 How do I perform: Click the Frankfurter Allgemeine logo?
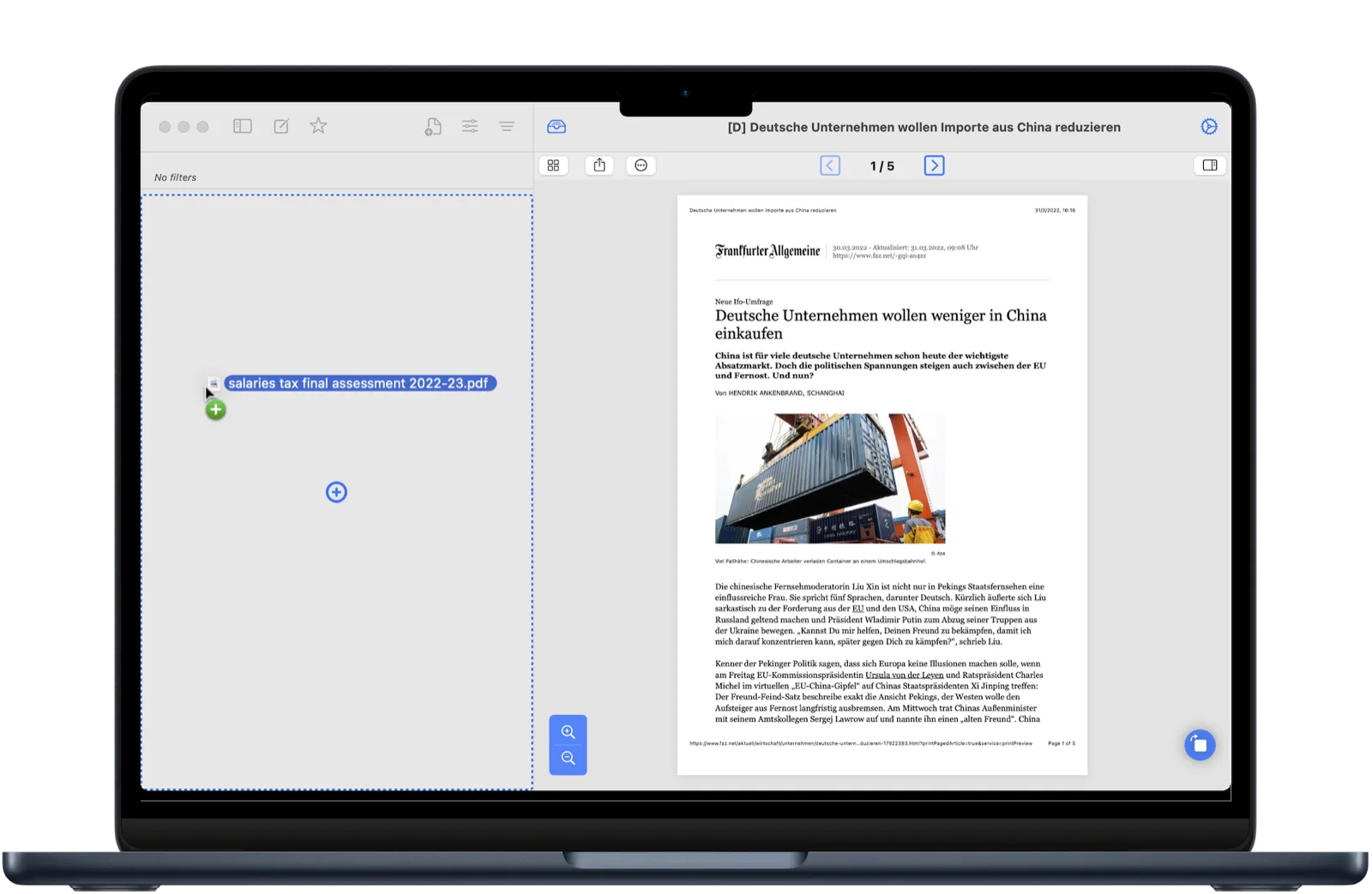point(767,251)
